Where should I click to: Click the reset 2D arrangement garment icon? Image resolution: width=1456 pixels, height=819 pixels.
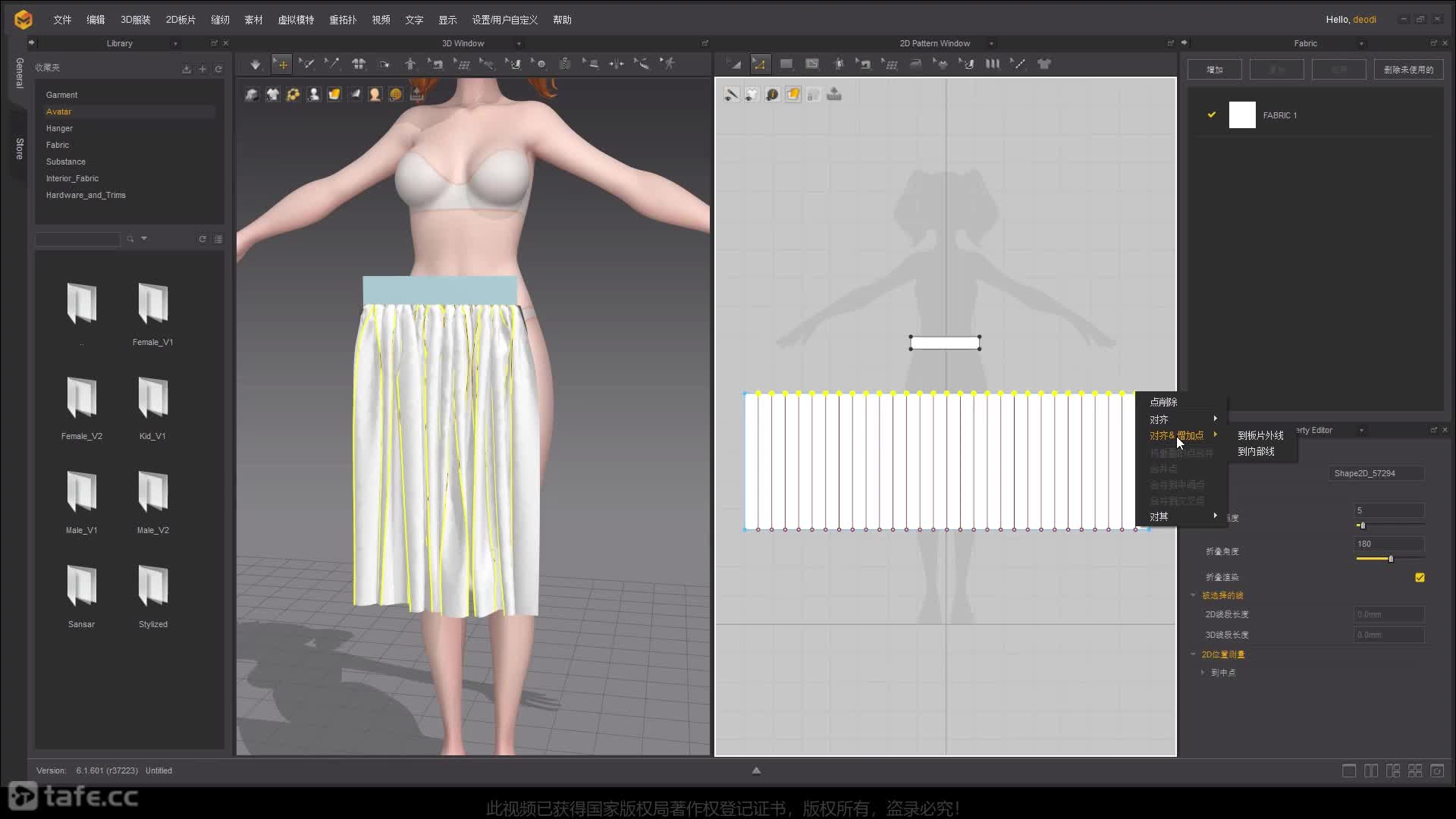[359, 64]
